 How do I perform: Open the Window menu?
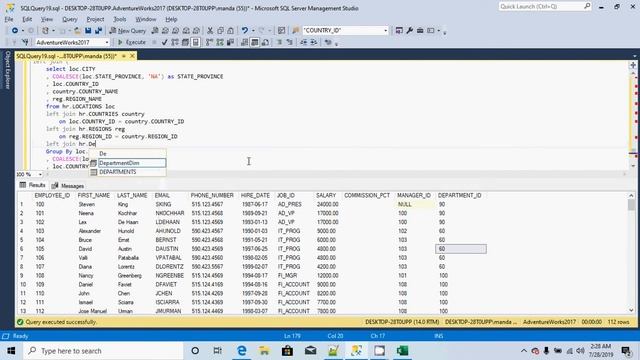tap(145, 19)
